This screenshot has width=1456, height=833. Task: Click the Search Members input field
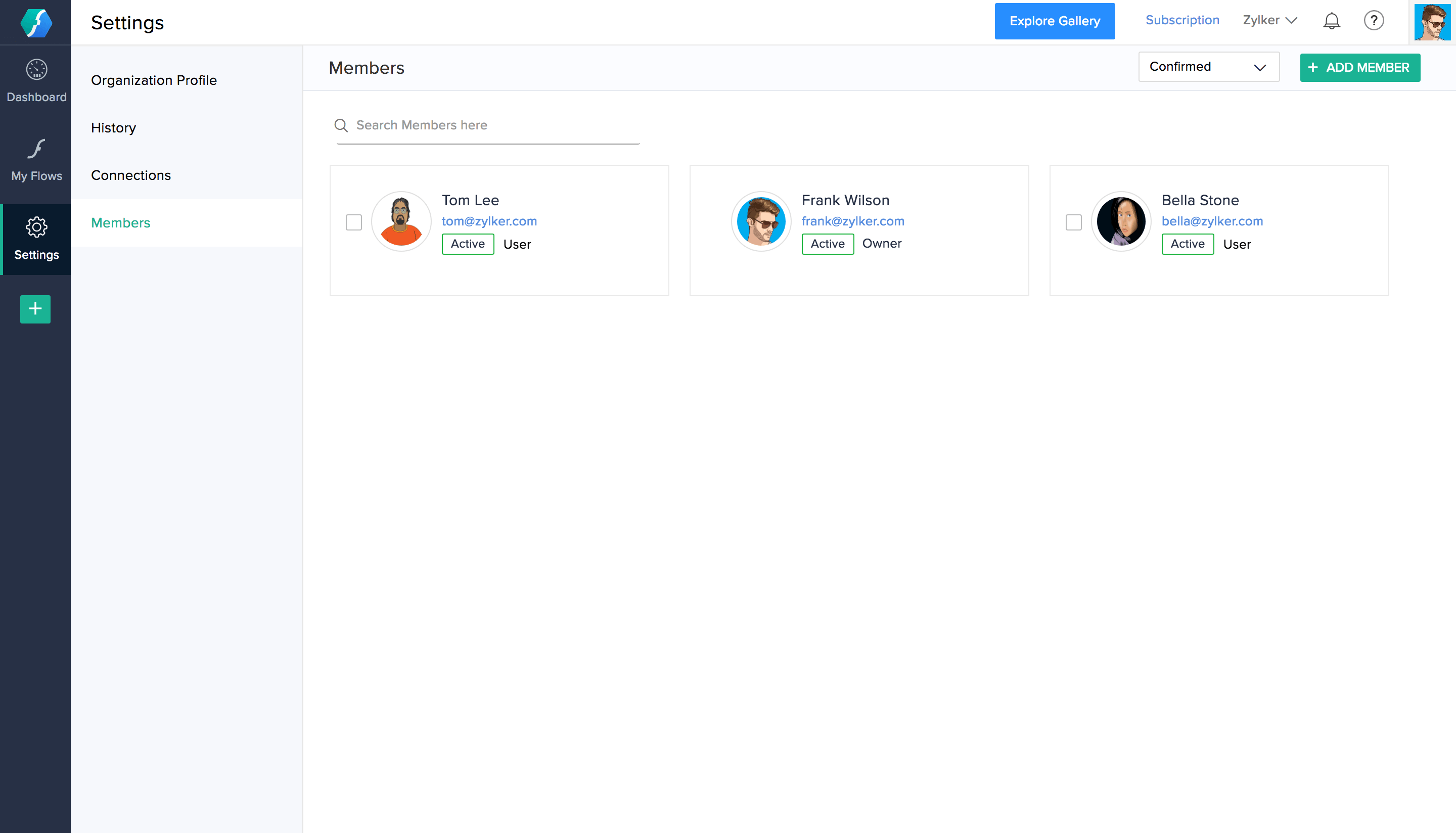pos(495,125)
